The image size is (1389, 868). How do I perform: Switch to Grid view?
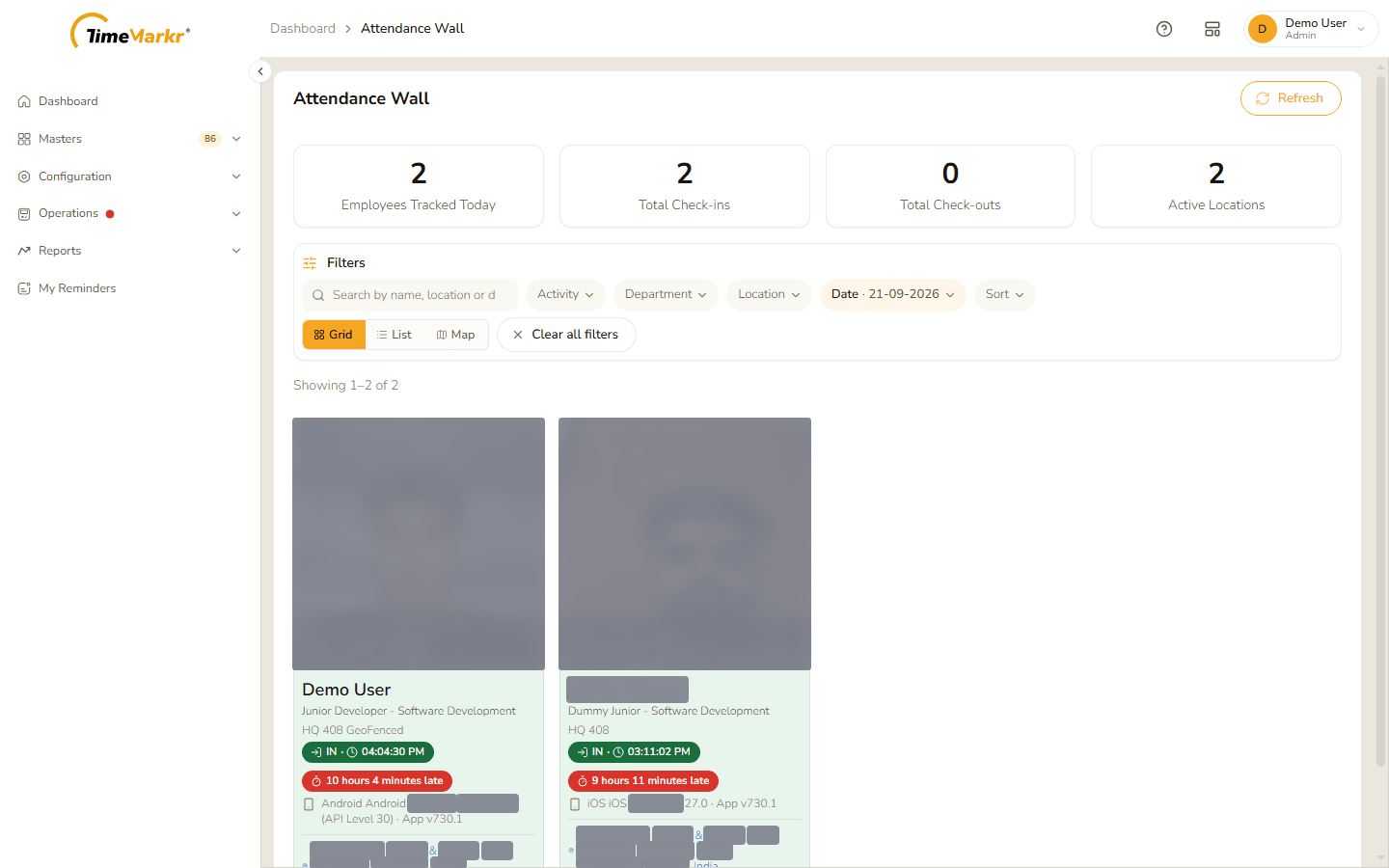pos(334,335)
